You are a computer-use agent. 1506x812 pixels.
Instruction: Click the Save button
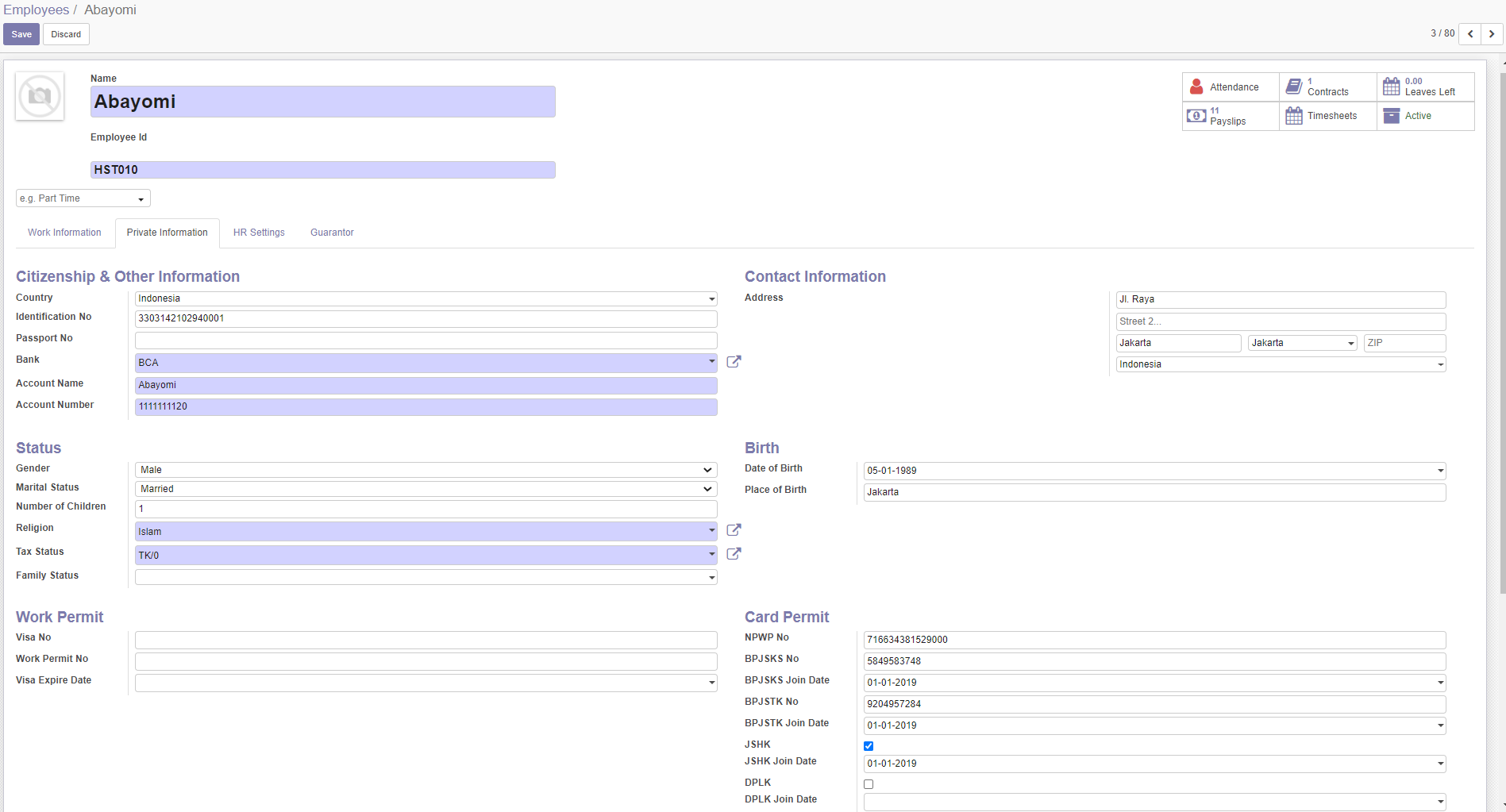[x=21, y=34]
